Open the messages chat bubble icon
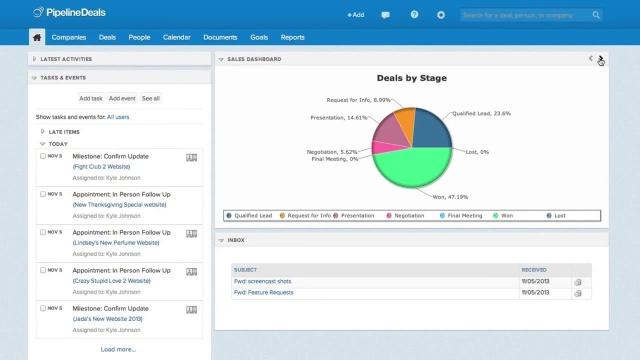 coord(385,15)
